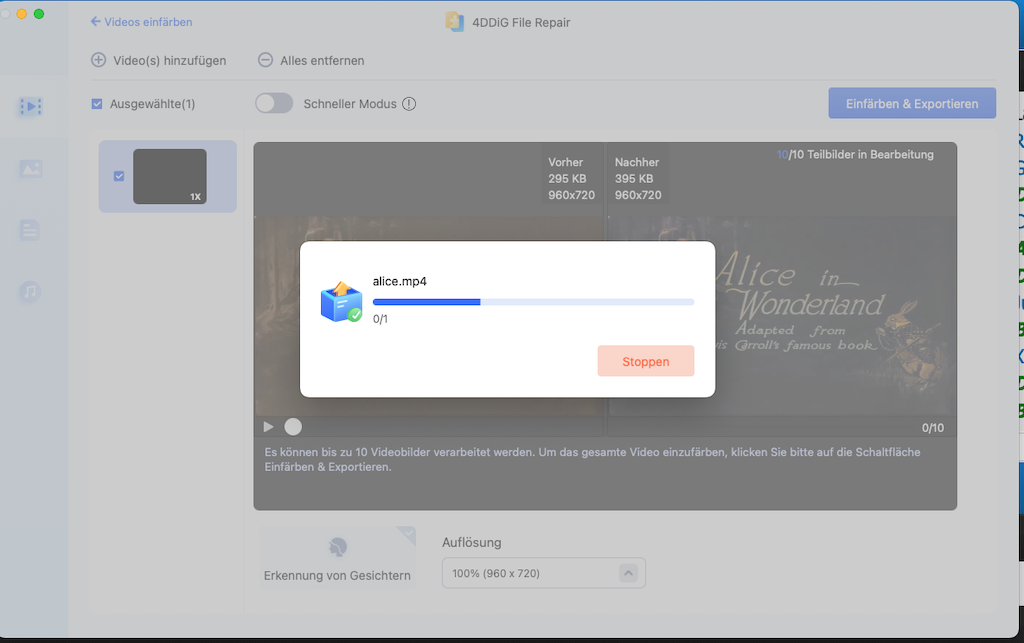Screen dimensions: 1024x643
Task: Show info about Schneller Modus
Action: pos(409,104)
